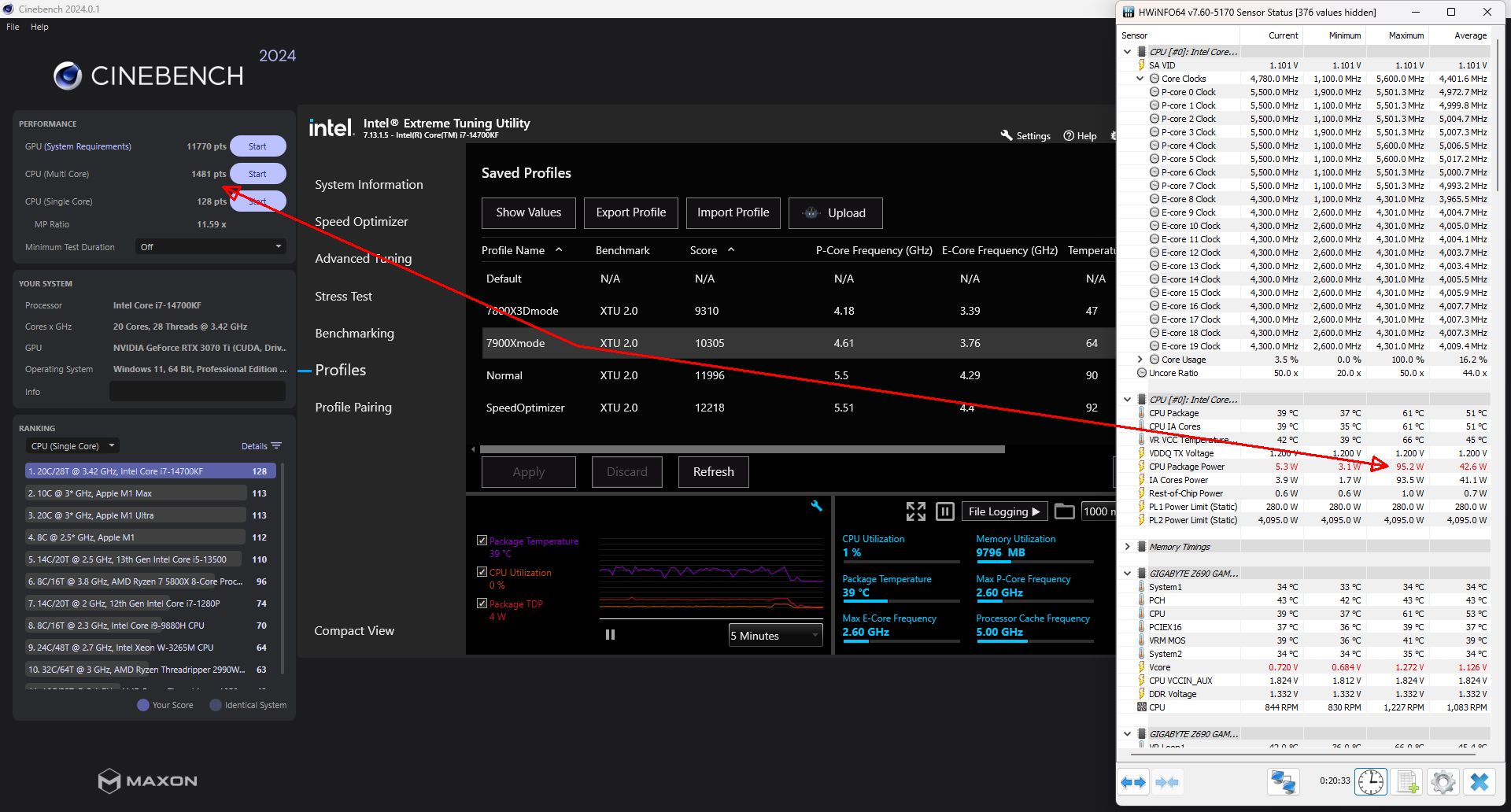The height and width of the screenshot is (812, 1511).
Task: Switch XTU to Compact View
Action: point(354,631)
